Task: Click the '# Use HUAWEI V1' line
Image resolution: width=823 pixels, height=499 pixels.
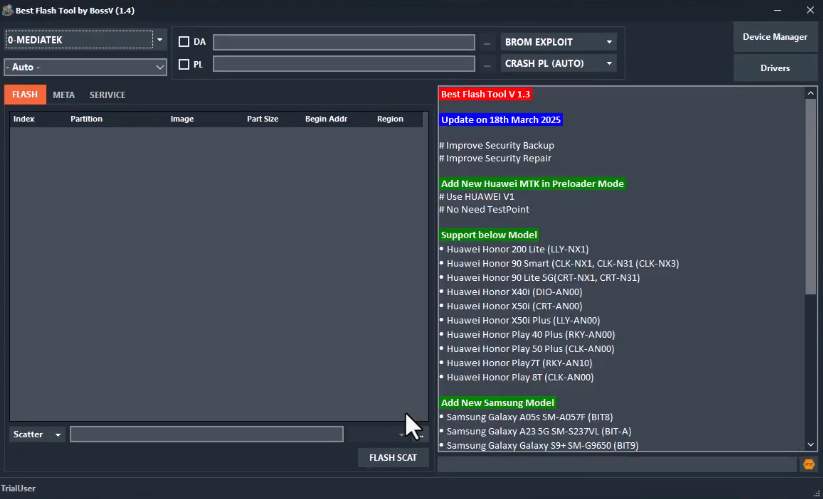Action: (x=477, y=197)
